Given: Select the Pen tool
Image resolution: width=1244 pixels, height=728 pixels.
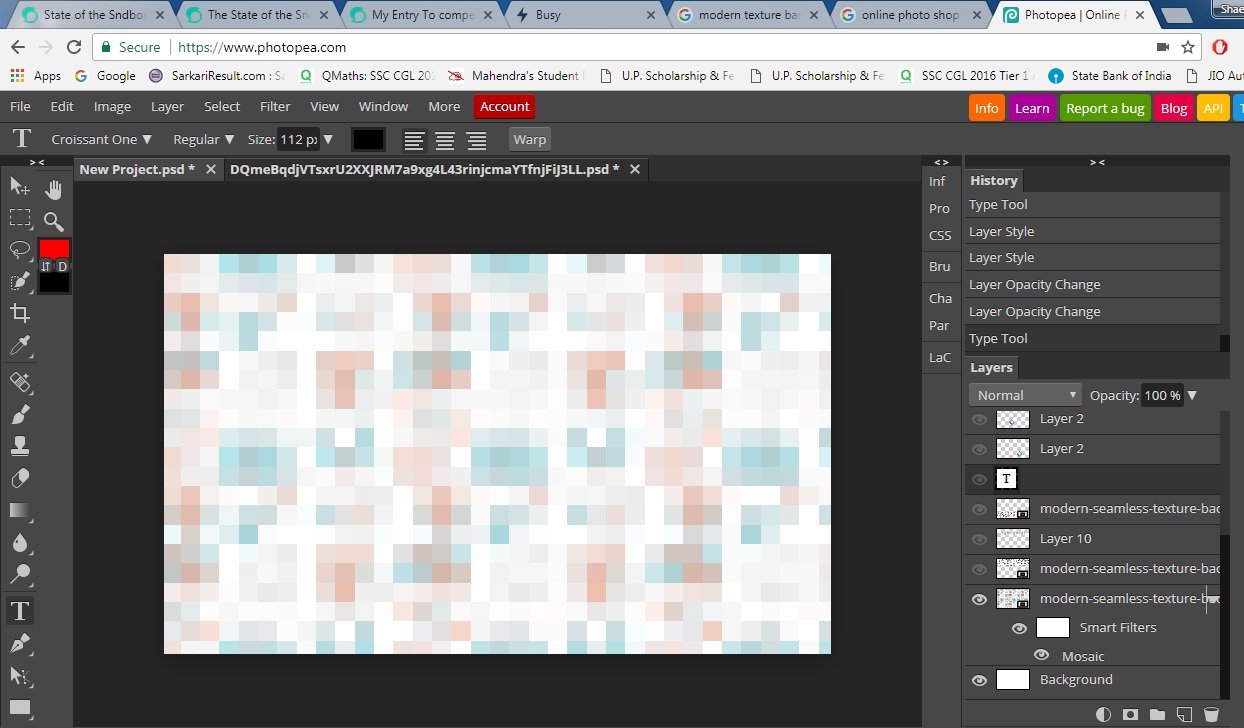Looking at the screenshot, I should [20, 643].
